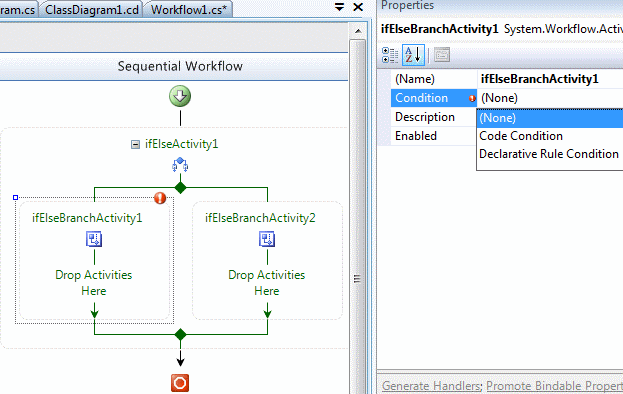Screen dimensions: 623x394
Task: Click the sequence icon in ifElseBranchActivity2
Action: pyautogui.click(x=267, y=239)
